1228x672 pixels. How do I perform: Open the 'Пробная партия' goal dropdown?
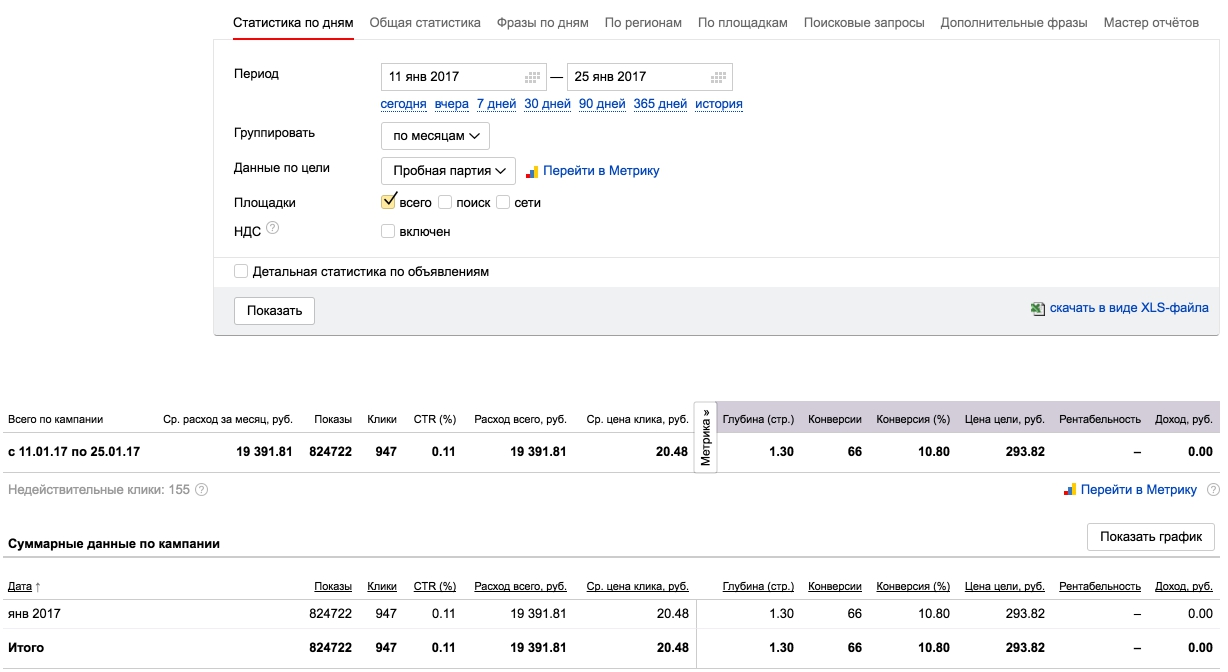(448, 171)
